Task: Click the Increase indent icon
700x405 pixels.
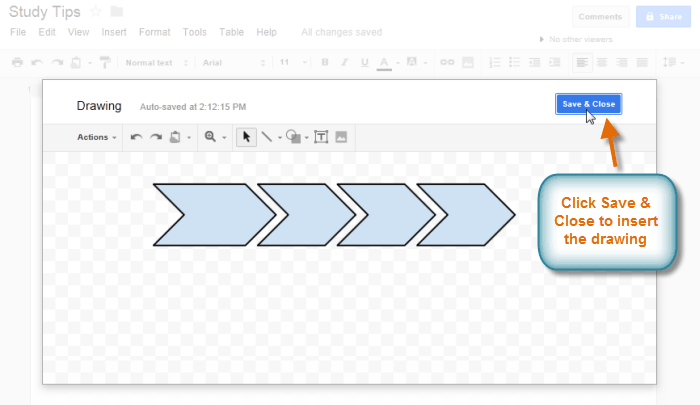Action: tap(554, 63)
